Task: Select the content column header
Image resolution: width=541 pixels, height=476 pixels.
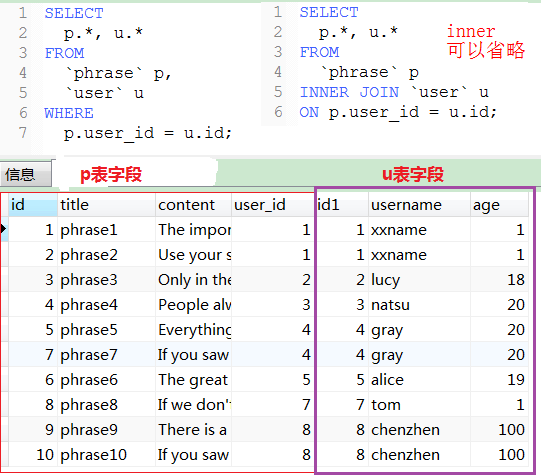Action: (193, 205)
